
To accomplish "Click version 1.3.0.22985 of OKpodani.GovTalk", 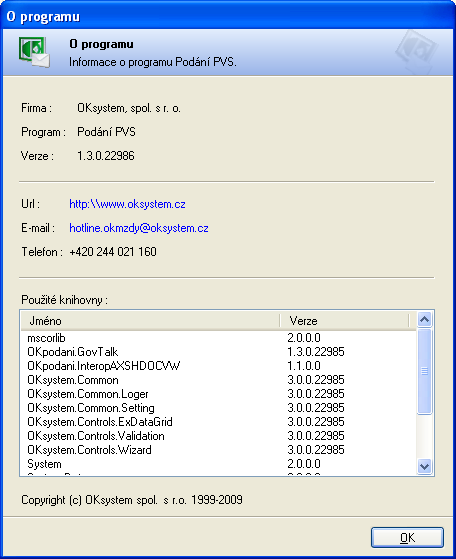I will click(x=316, y=352).
